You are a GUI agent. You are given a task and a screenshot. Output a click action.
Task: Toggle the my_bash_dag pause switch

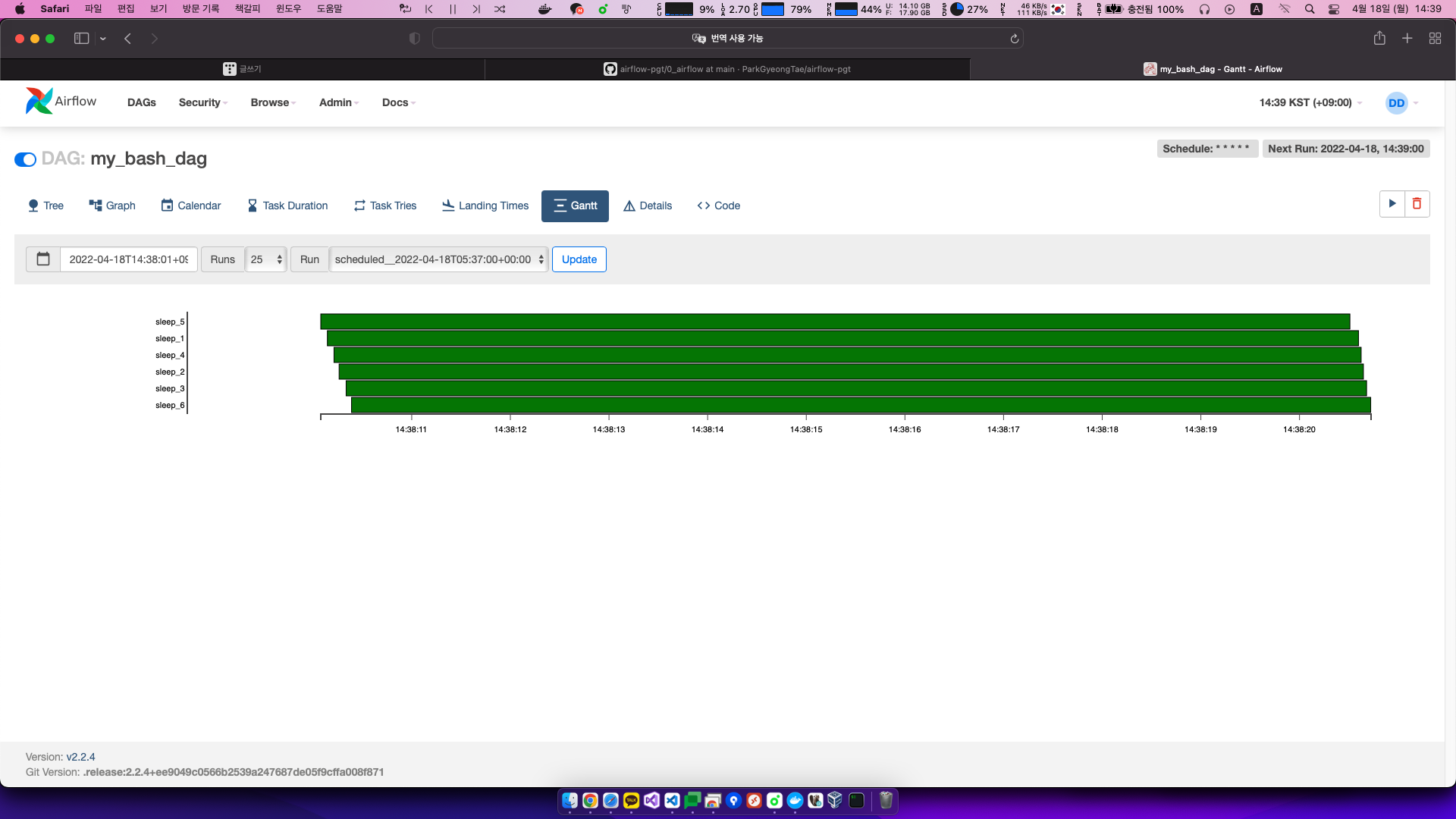pyautogui.click(x=25, y=159)
